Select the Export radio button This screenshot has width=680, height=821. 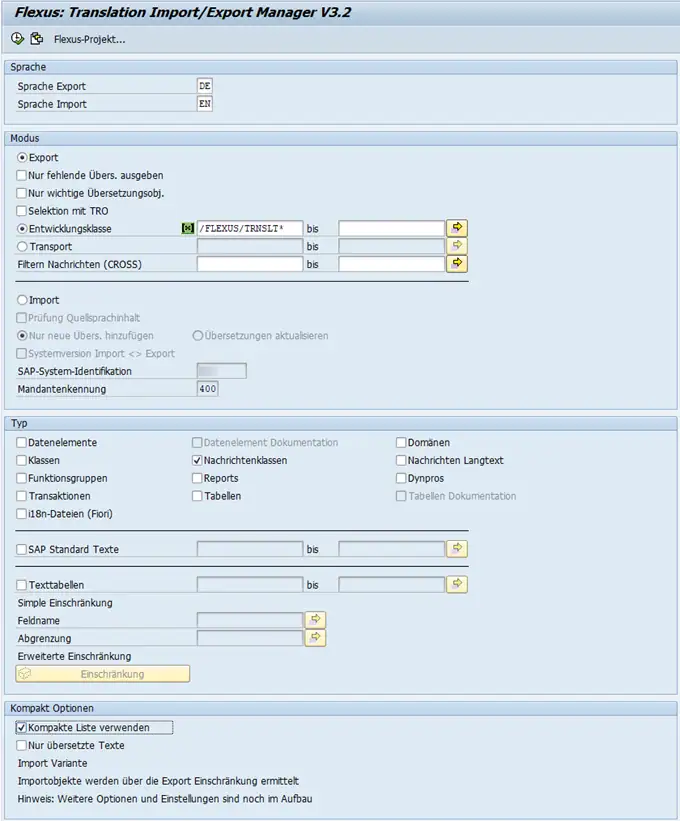pos(22,158)
